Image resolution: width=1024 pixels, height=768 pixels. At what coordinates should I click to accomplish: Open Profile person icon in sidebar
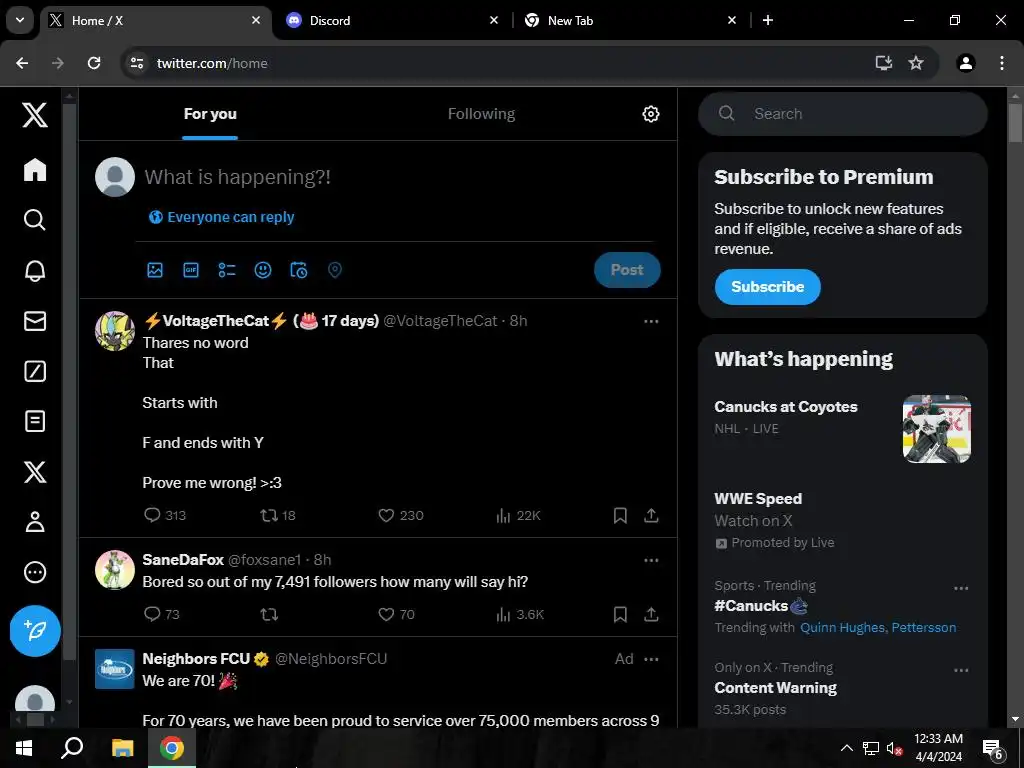(x=35, y=522)
